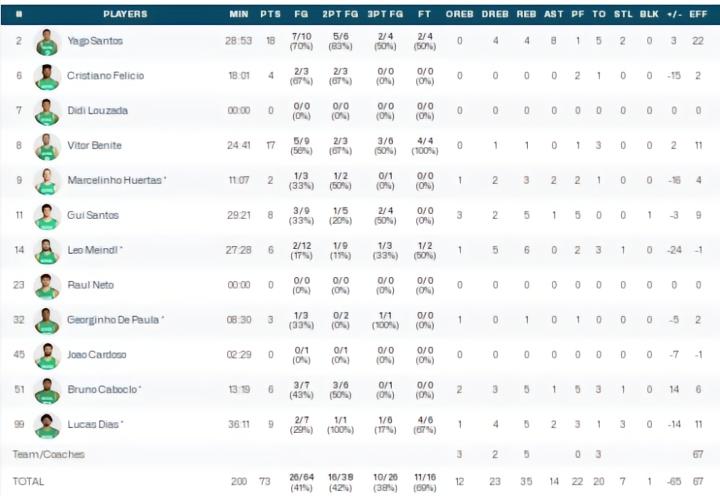Open Bruno Caboclo's profile picture

point(47,391)
